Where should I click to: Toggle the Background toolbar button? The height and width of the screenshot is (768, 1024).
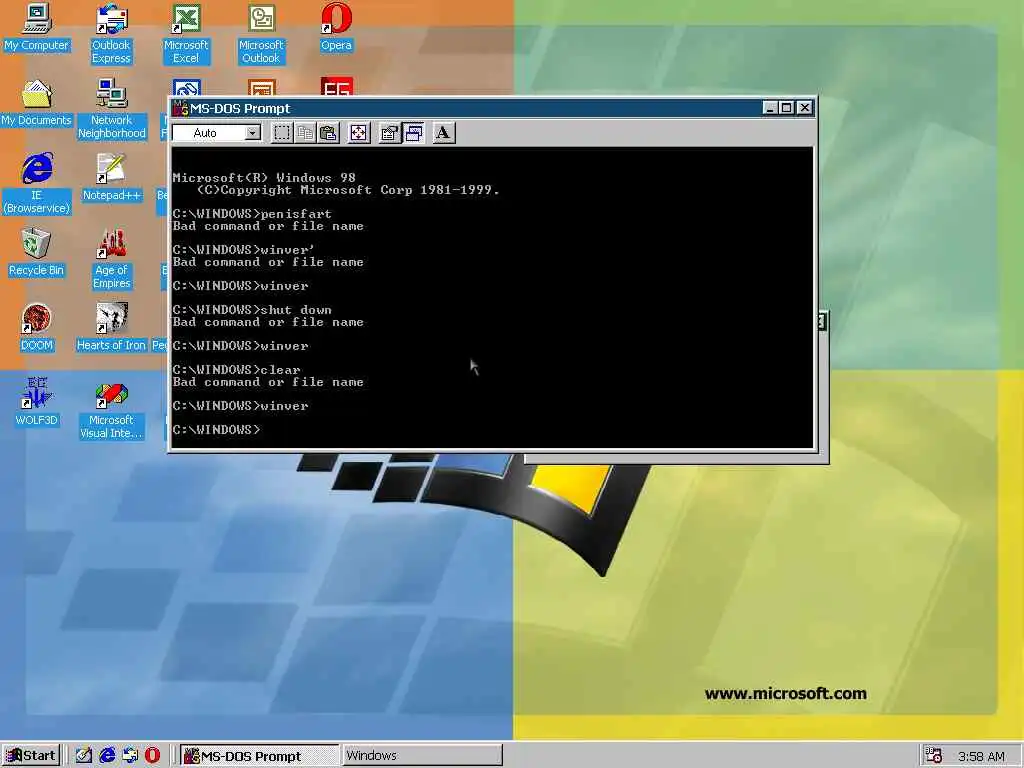(413, 133)
